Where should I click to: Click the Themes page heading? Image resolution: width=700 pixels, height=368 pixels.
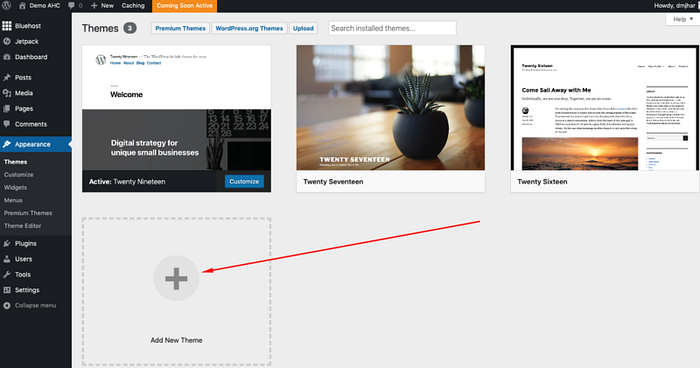pyautogui.click(x=100, y=28)
